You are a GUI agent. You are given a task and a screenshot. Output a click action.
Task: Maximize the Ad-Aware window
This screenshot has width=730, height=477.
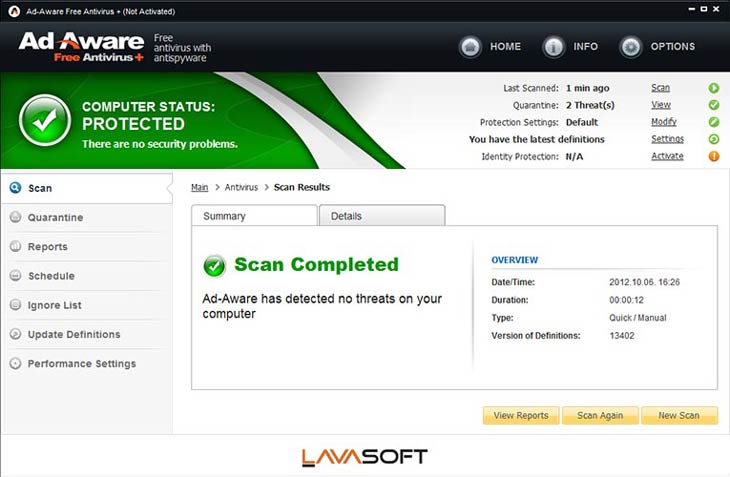(704, 9)
